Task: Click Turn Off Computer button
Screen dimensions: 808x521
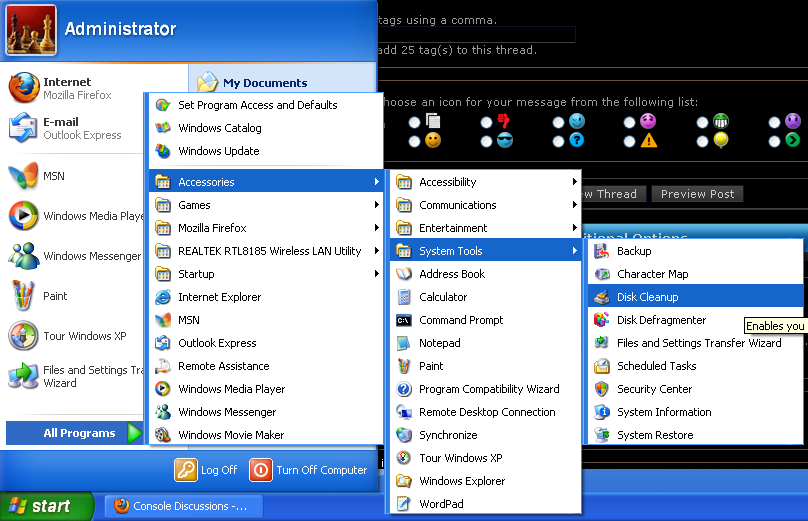Action: click(308, 470)
